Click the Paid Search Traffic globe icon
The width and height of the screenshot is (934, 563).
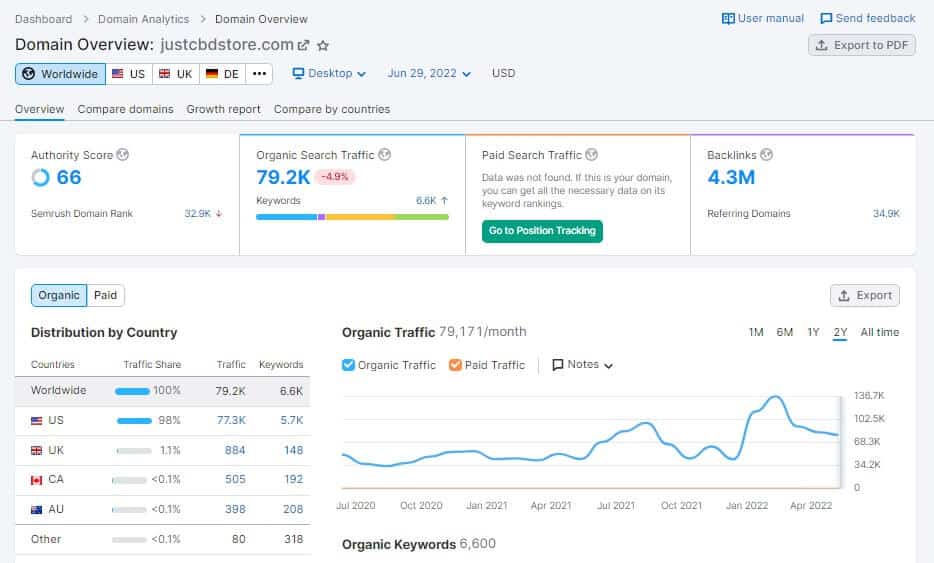point(591,155)
